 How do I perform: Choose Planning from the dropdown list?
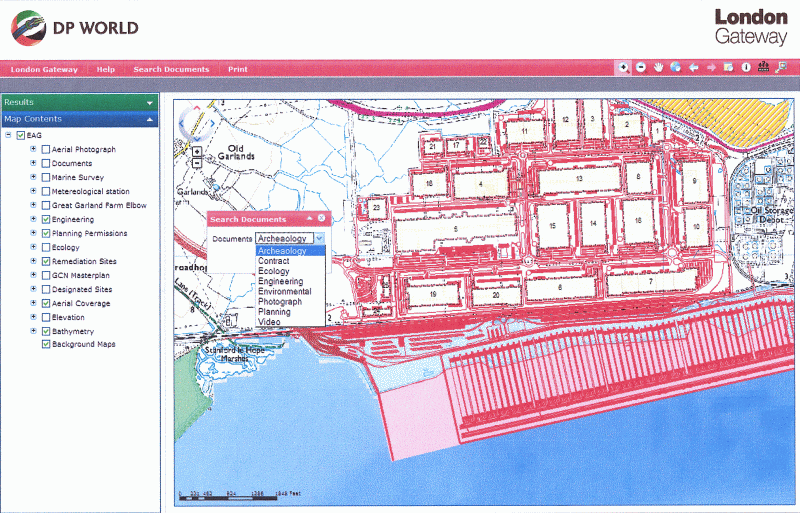tap(290, 312)
